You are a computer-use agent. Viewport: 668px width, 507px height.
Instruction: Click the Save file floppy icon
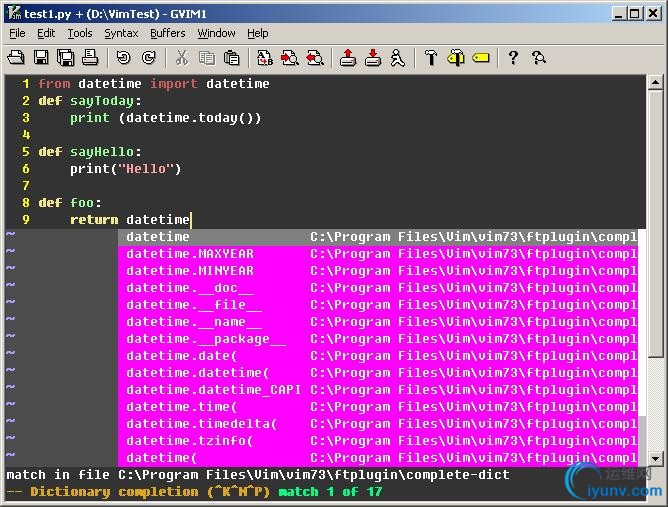coord(41,58)
